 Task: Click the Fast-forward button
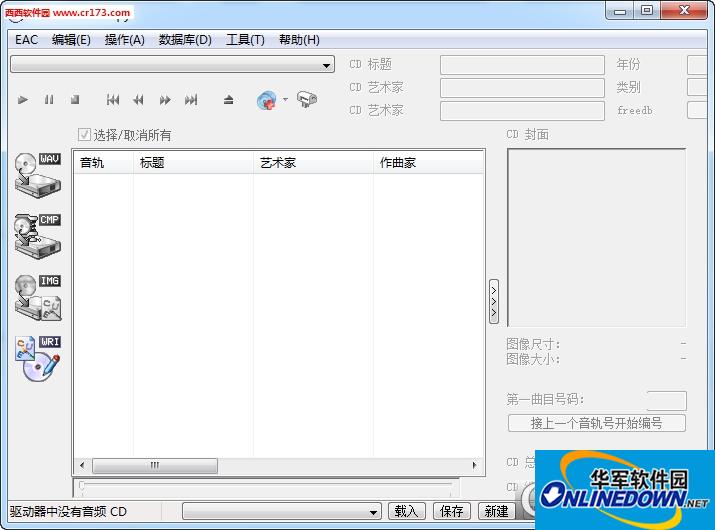165,99
